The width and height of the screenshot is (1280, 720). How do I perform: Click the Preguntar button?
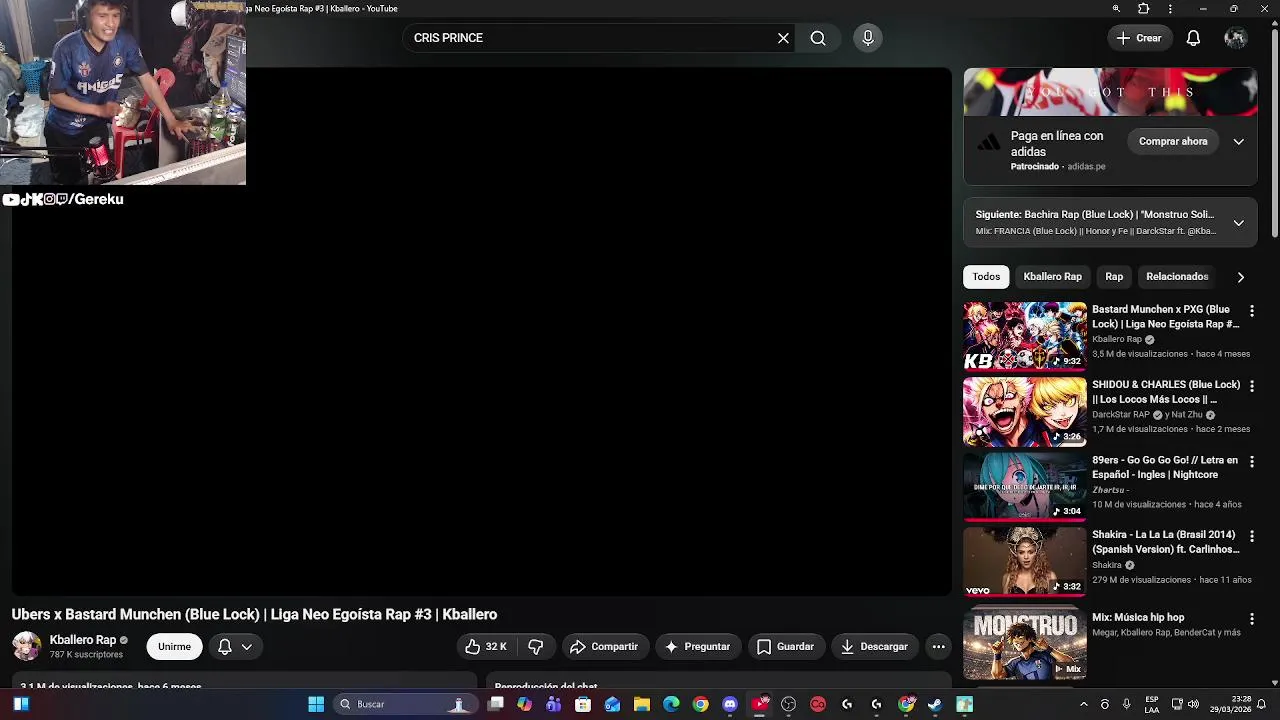pos(697,646)
